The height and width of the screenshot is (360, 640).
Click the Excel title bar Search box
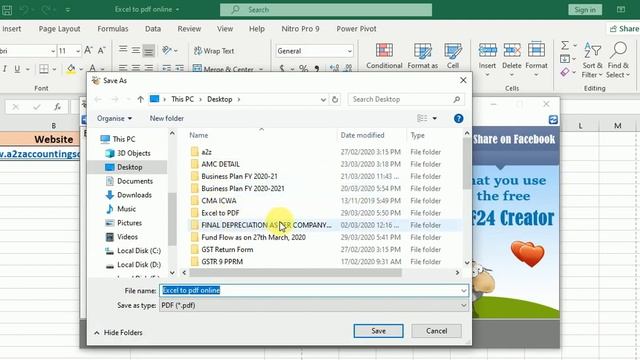click(326, 10)
